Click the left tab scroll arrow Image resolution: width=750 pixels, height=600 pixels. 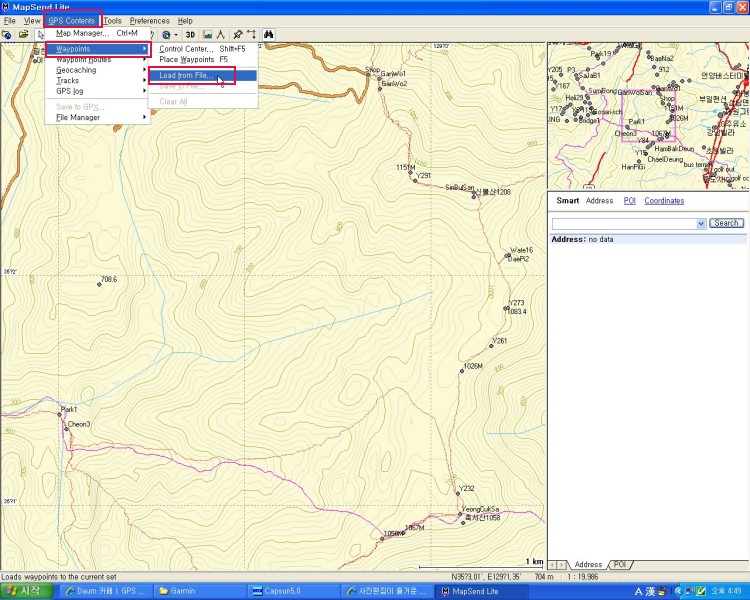[552, 565]
